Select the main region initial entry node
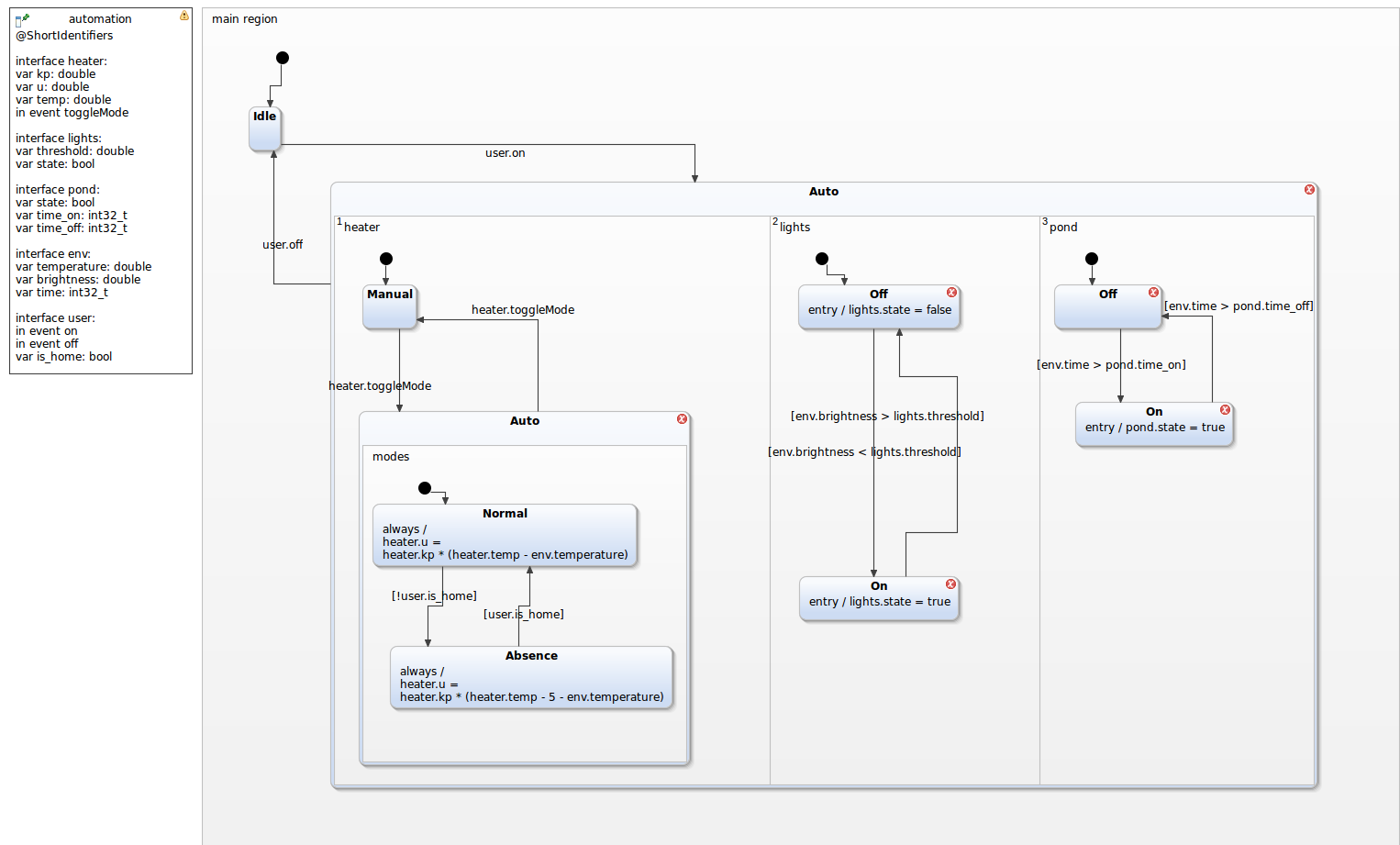 pyautogui.click(x=283, y=58)
